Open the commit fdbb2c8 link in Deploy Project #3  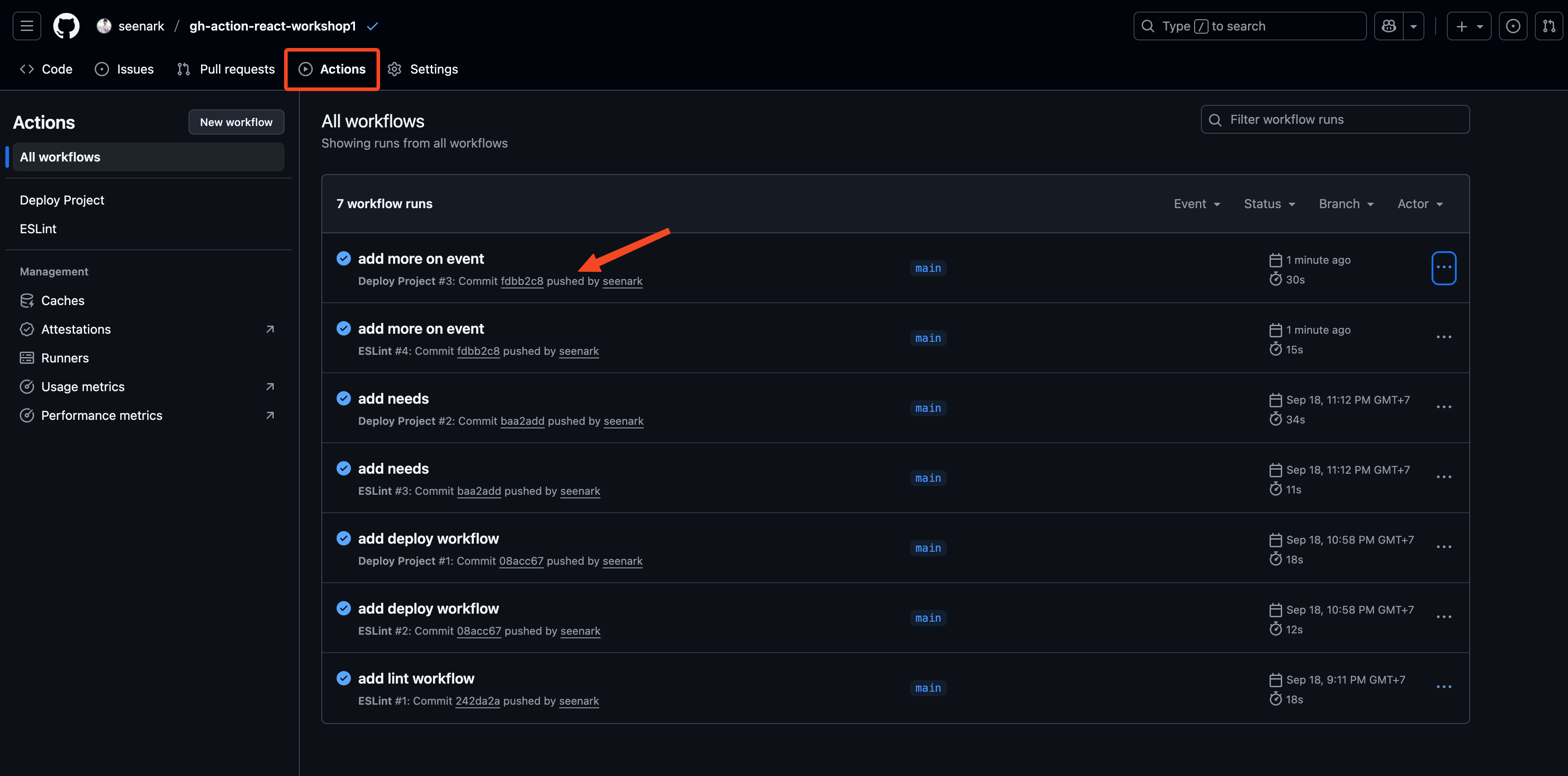pyautogui.click(x=521, y=281)
